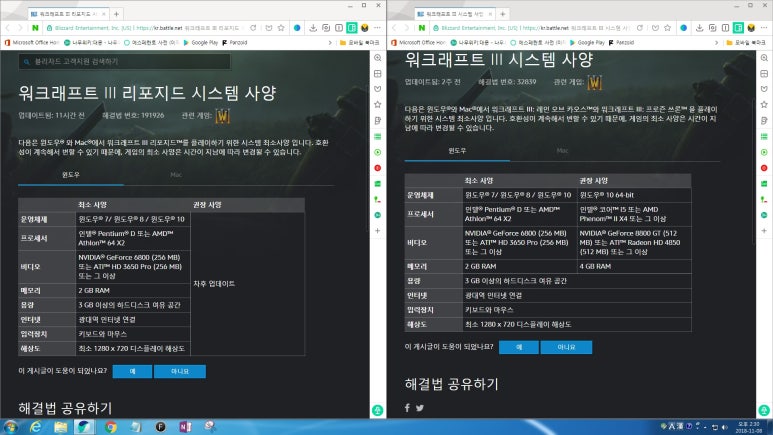Image resolution: width=773 pixels, height=435 pixels.
Task: Open the favorites star in right window sidebar
Action: (764, 105)
